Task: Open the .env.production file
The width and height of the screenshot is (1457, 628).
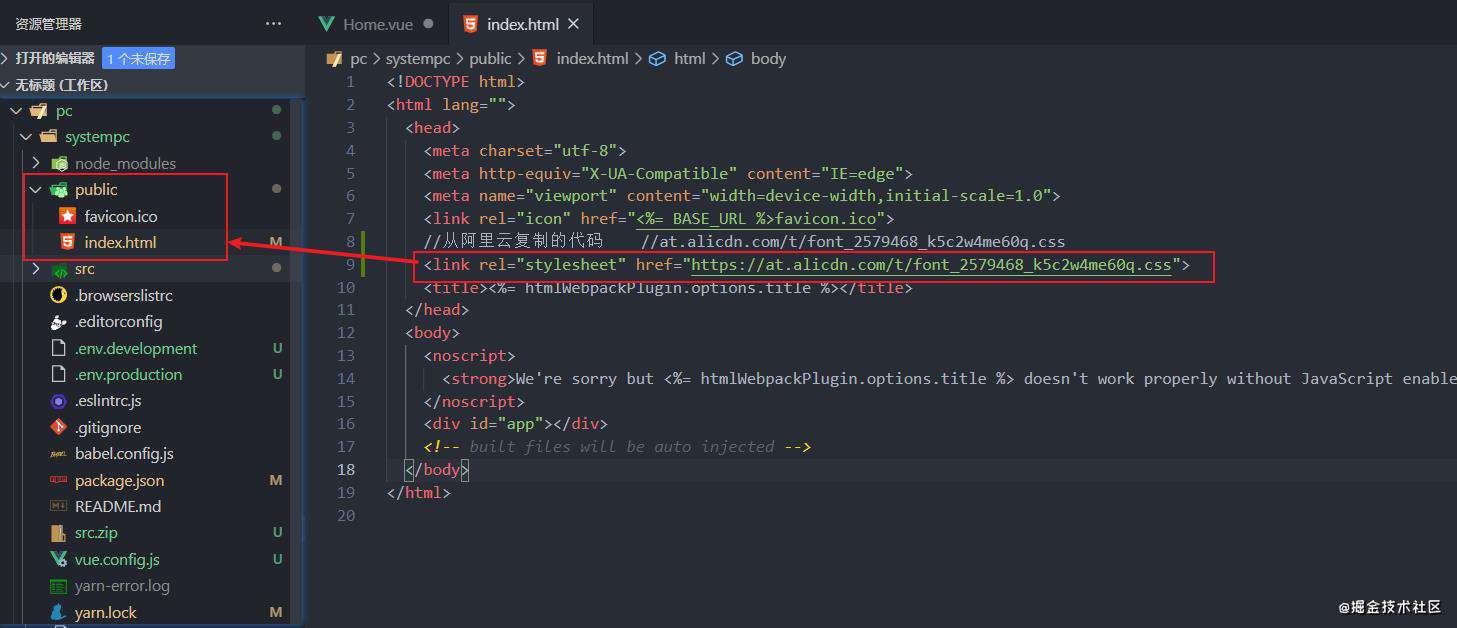Action: (x=128, y=374)
